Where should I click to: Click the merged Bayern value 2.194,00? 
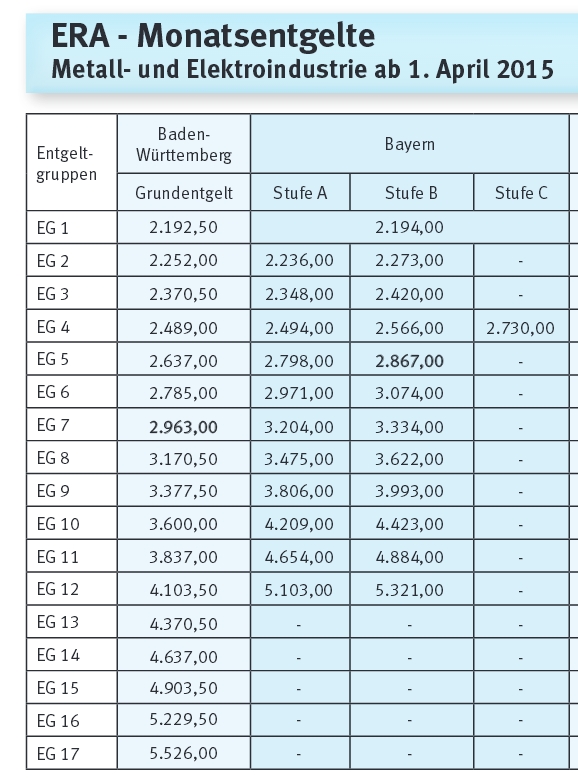(x=409, y=227)
